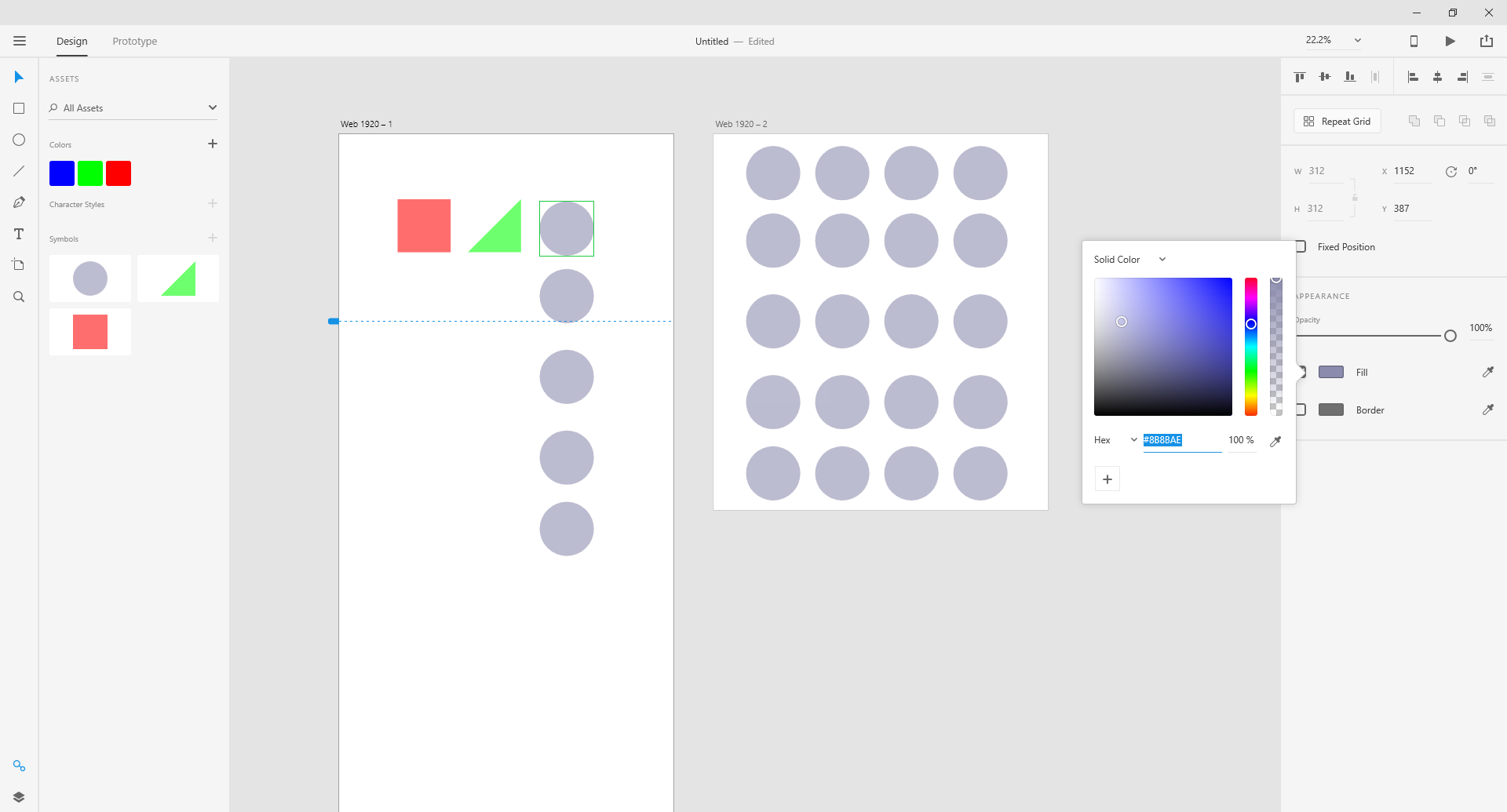Select the Line tool
1507x812 pixels.
coord(19,170)
